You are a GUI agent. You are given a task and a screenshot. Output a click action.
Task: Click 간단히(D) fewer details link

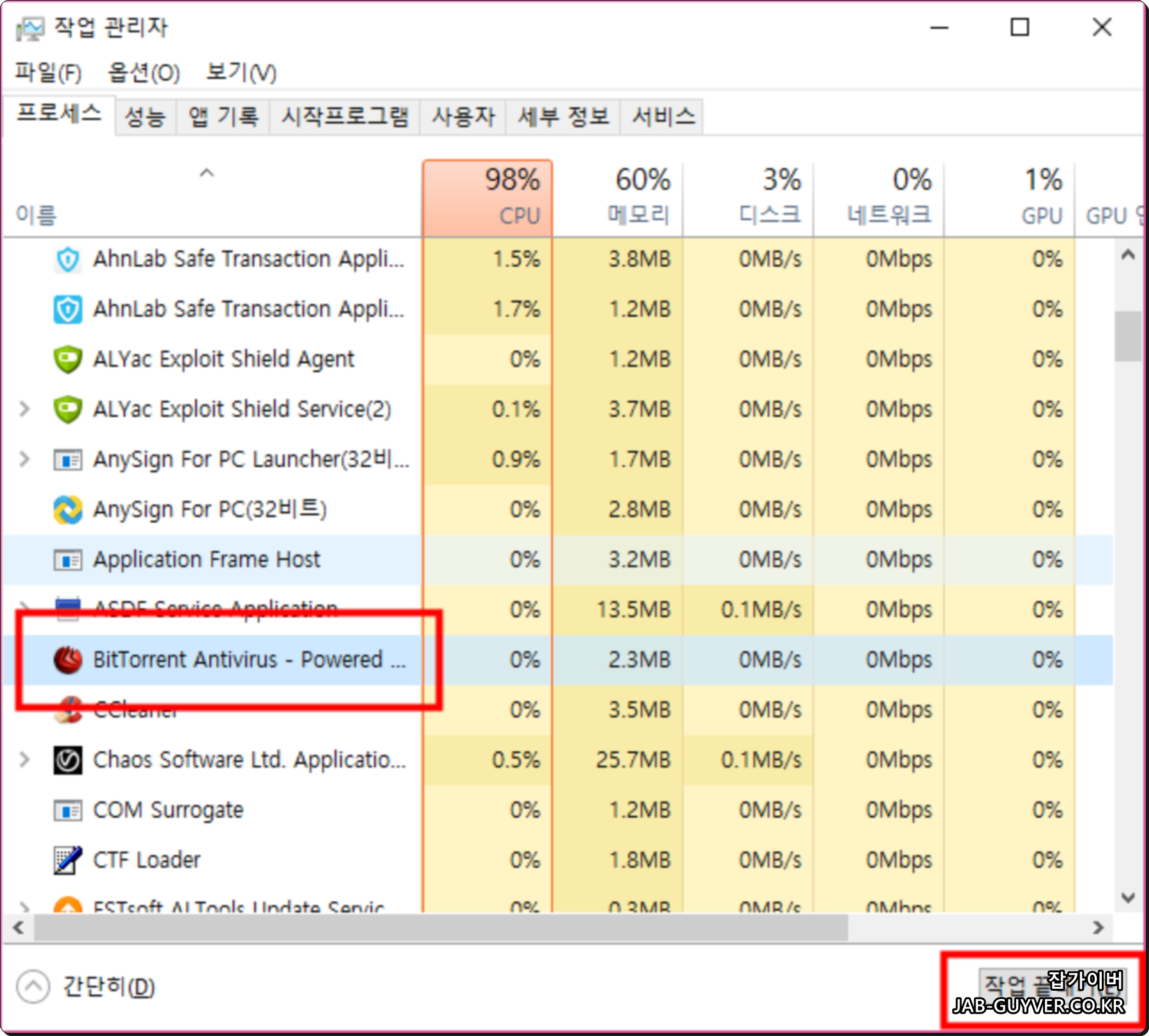(109, 987)
